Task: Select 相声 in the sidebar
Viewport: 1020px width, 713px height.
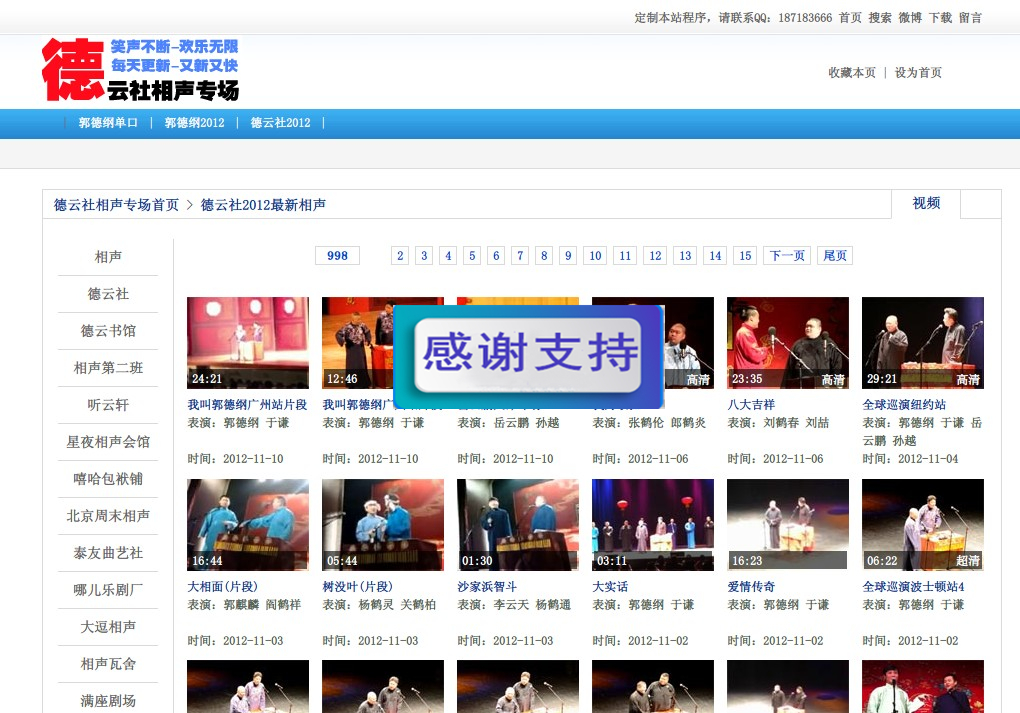Action: [x=108, y=257]
